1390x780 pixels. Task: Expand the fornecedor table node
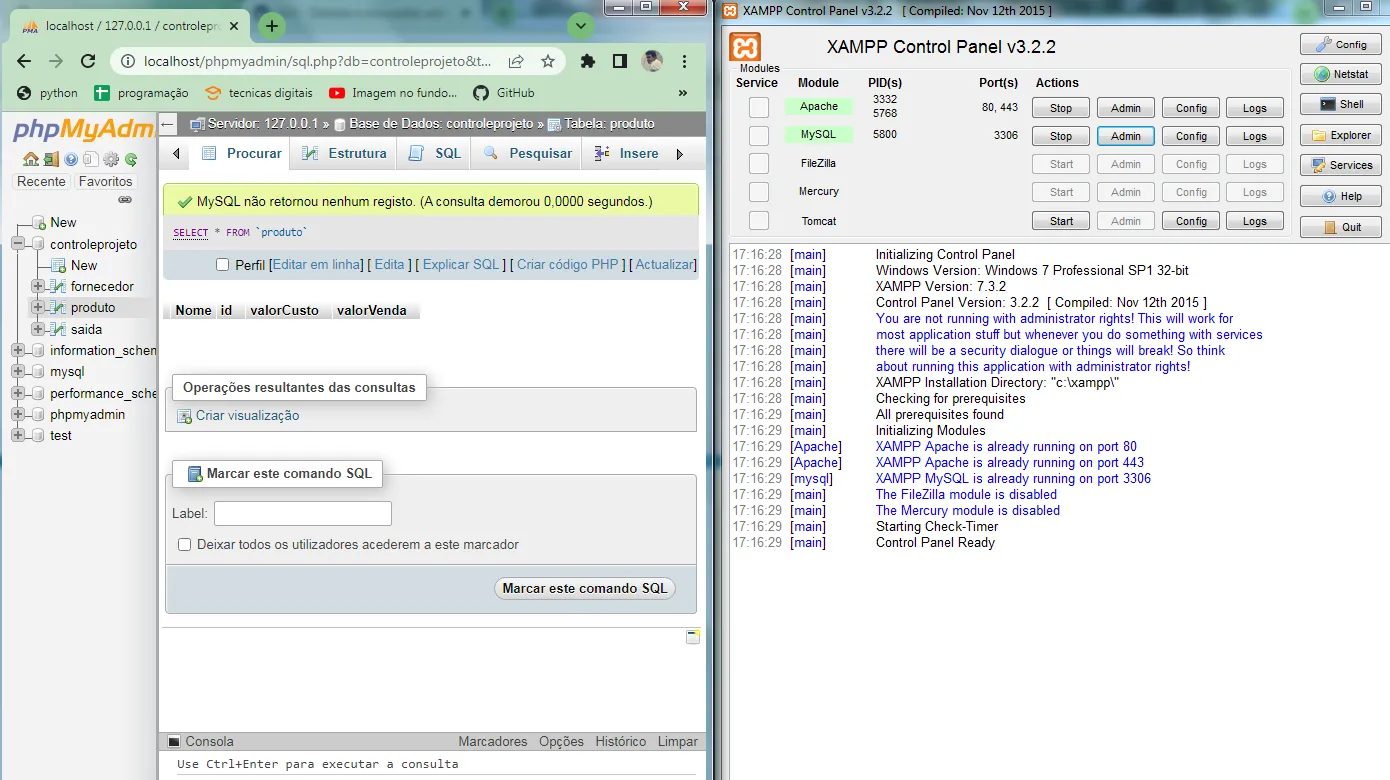pyautogui.click(x=38, y=287)
